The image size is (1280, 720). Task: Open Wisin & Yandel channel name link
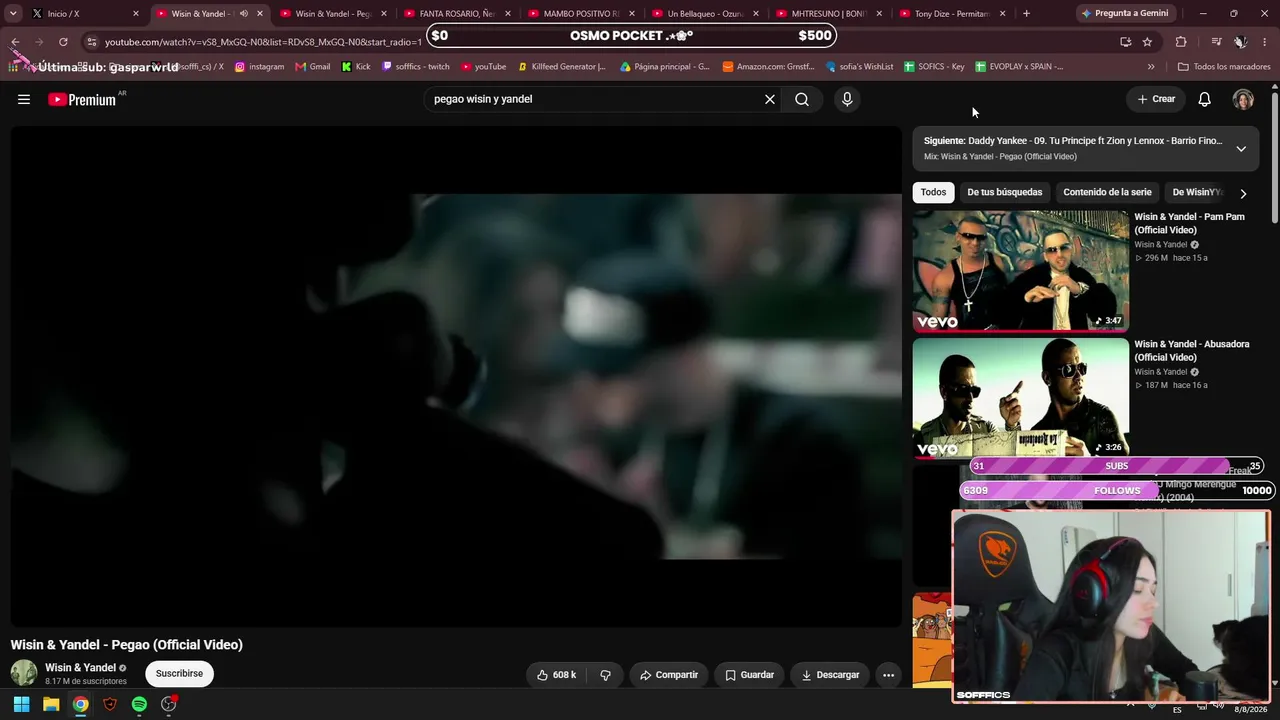pos(80,668)
